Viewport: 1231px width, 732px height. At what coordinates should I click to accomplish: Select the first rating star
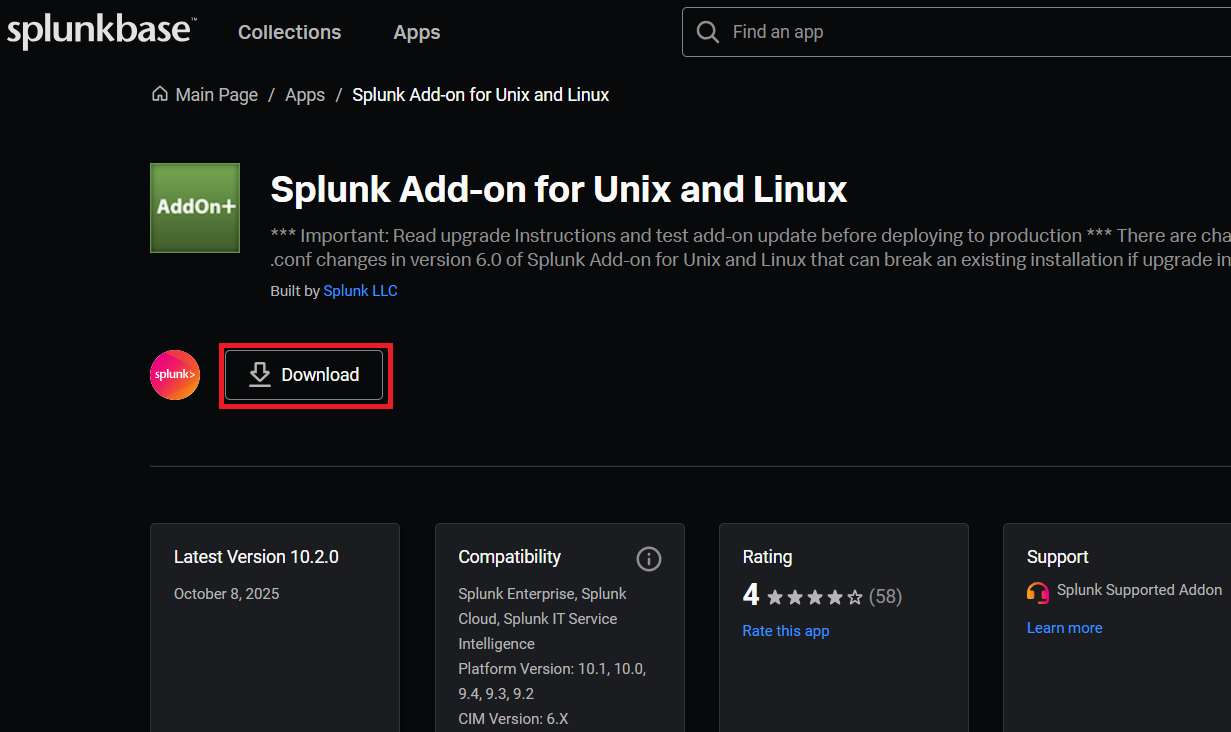coord(775,597)
